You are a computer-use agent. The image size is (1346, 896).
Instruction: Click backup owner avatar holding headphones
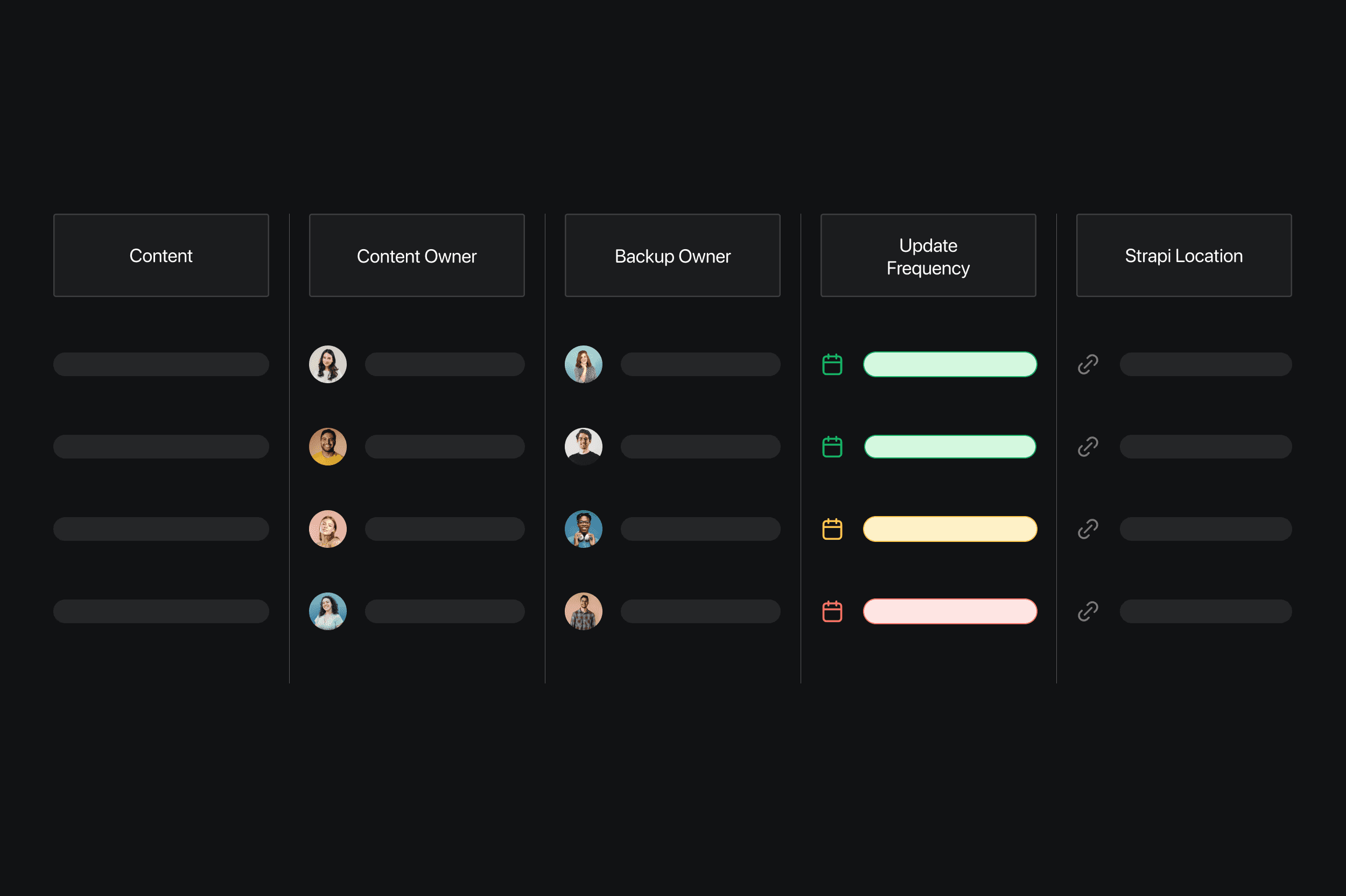click(x=584, y=529)
